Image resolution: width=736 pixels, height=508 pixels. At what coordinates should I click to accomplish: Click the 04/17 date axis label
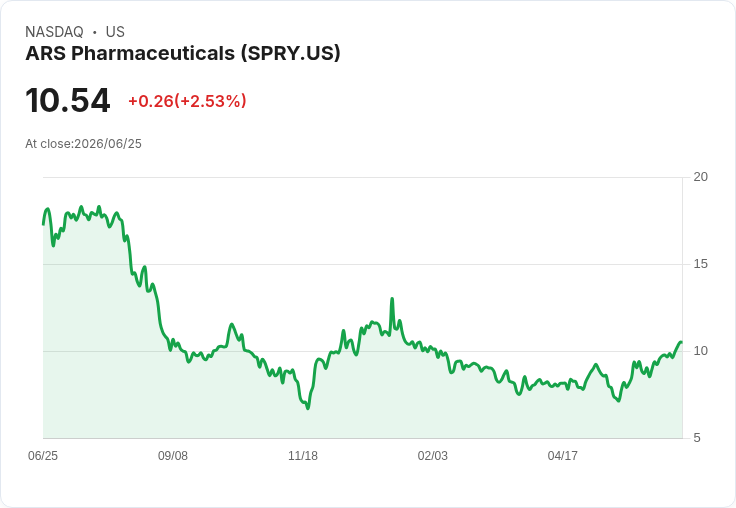click(563, 456)
